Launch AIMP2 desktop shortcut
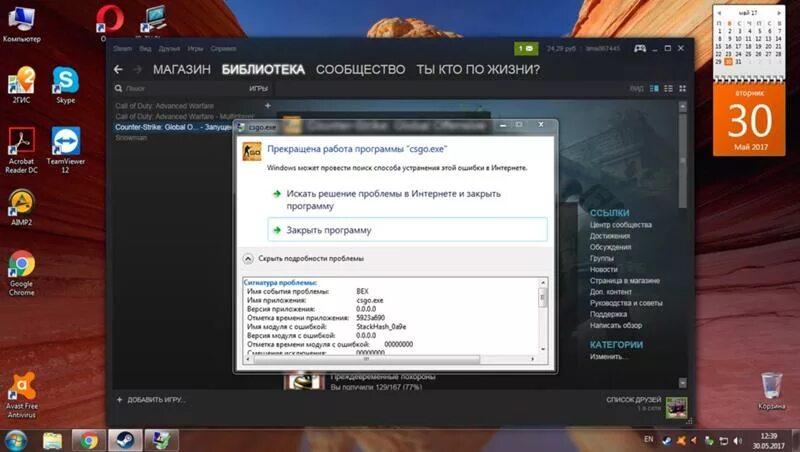Image resolution: width=800 pixels, height=452 pixels. pyautogui.click(x=21, y=208)
